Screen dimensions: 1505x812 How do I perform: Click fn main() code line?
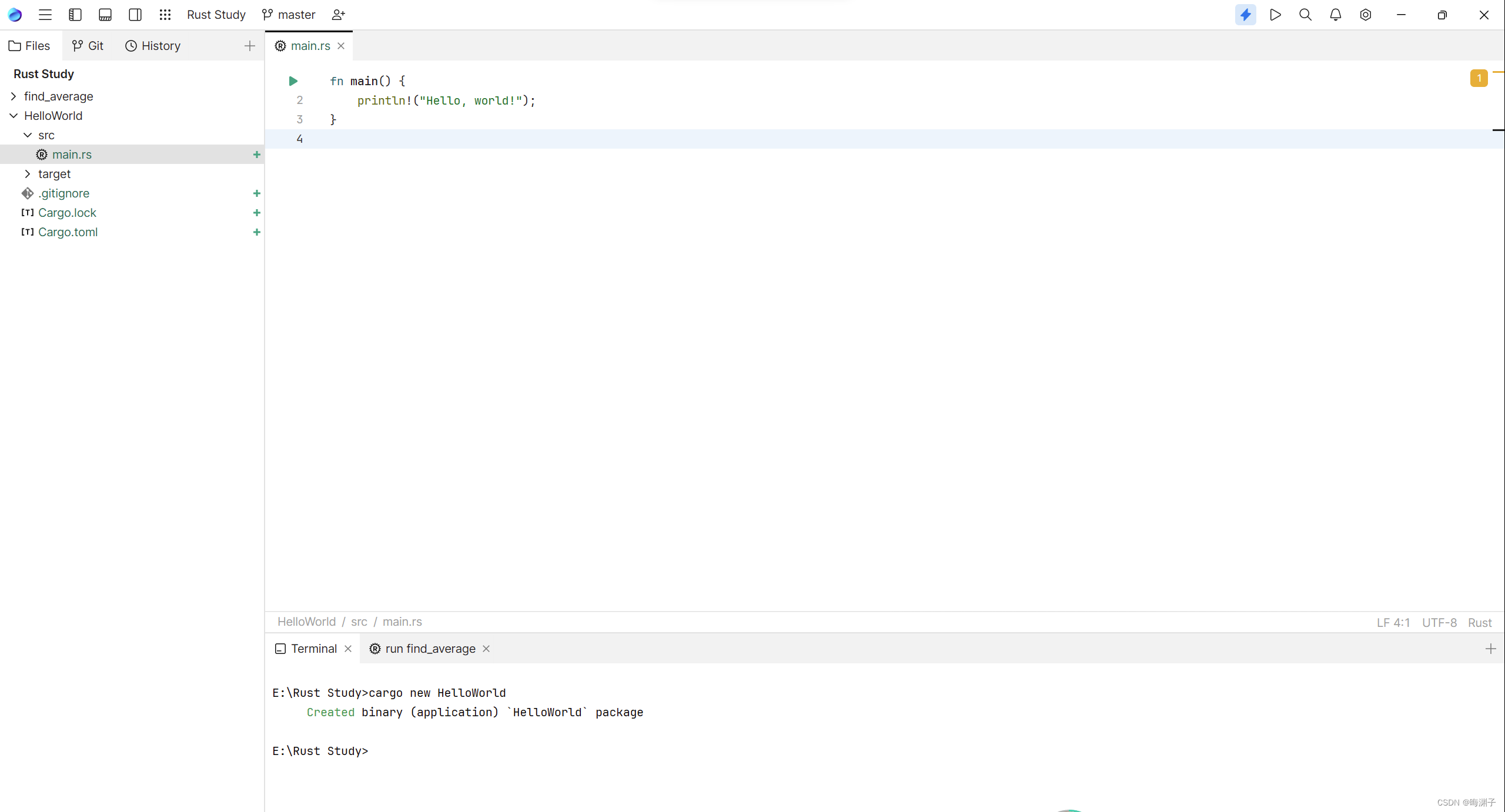coord(367,81)
